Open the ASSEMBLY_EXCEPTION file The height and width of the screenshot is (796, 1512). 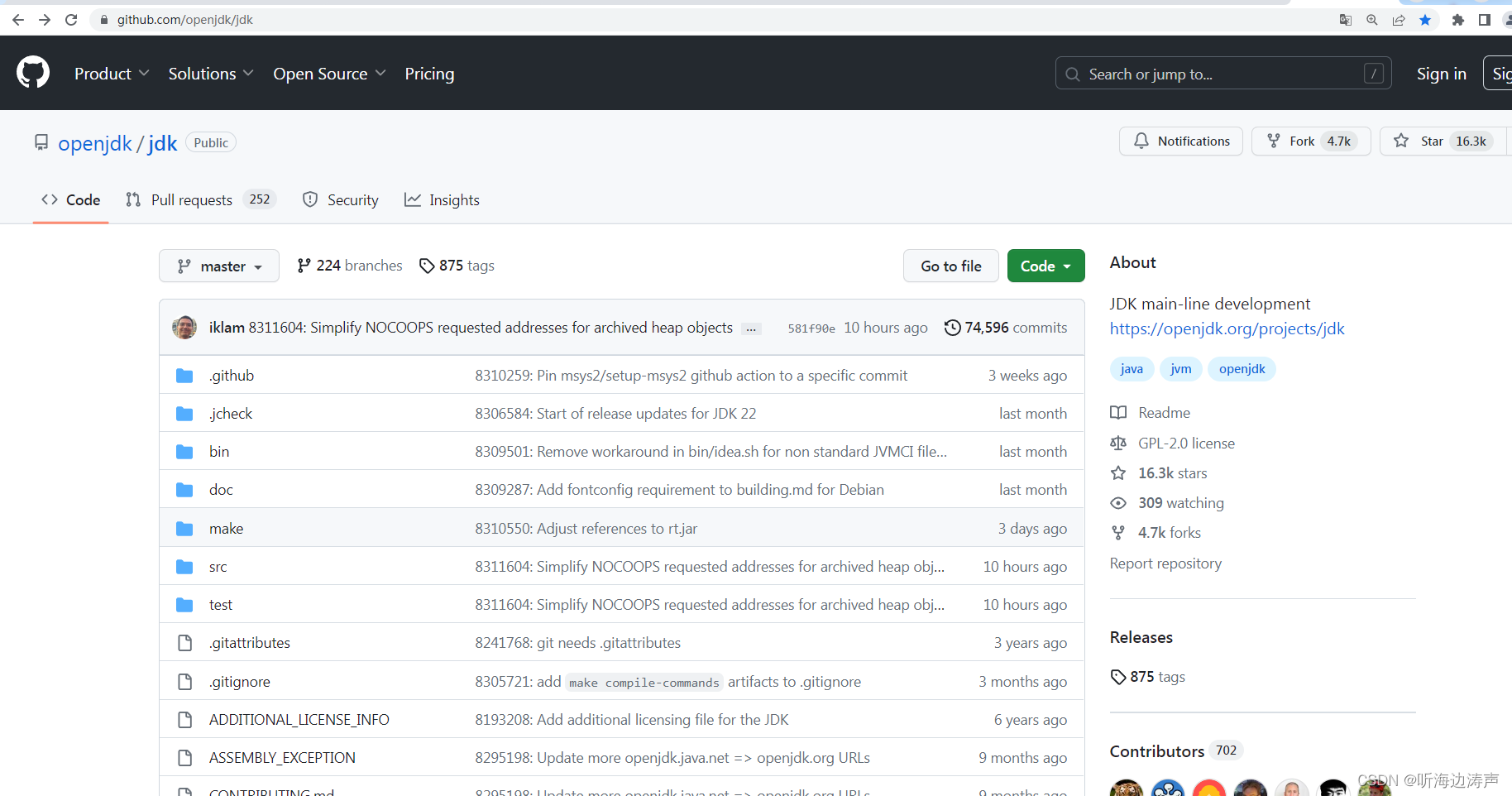282,758
